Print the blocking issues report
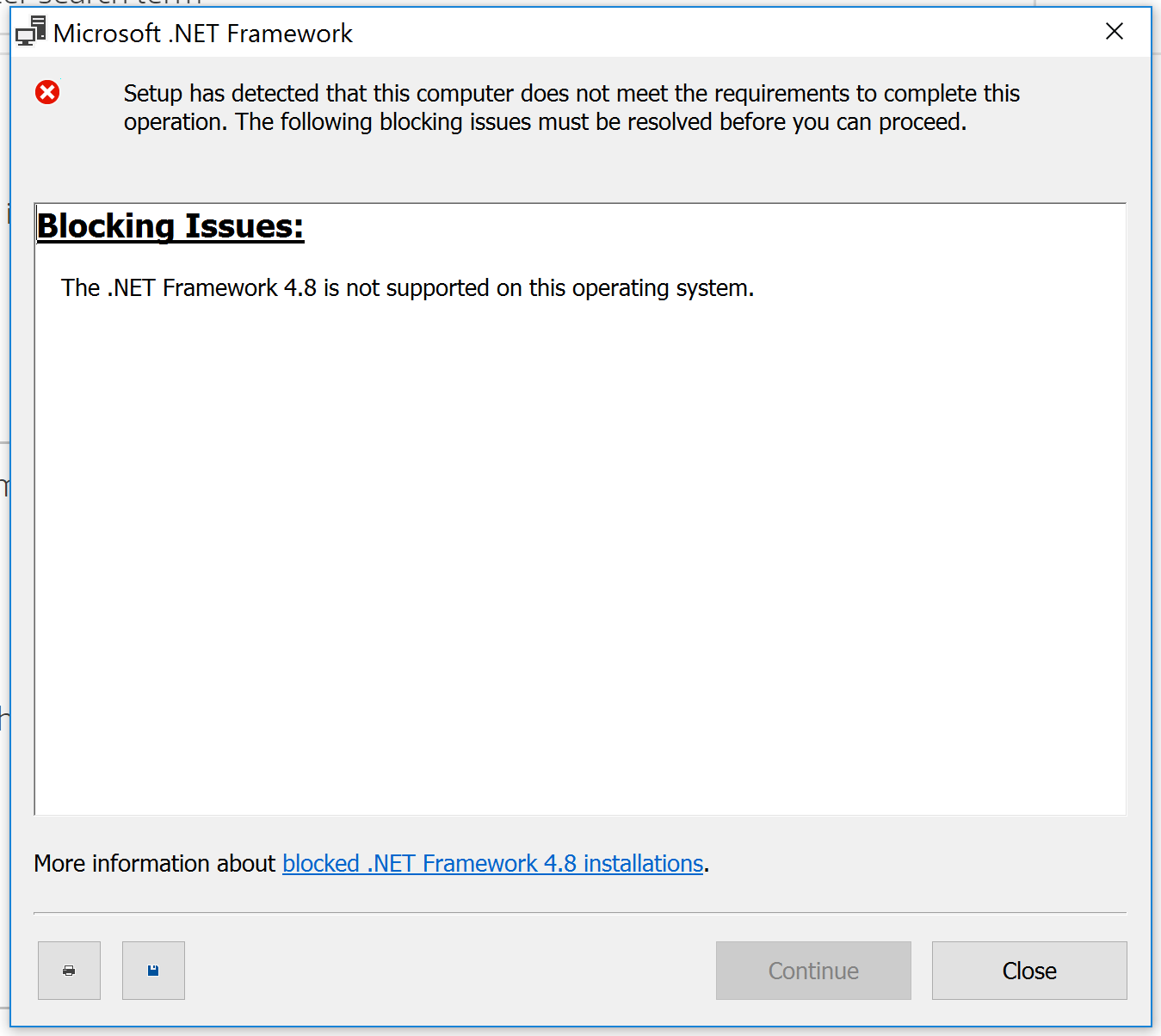The width and height of the screenshot is (1161, 1036). [69, 970]
